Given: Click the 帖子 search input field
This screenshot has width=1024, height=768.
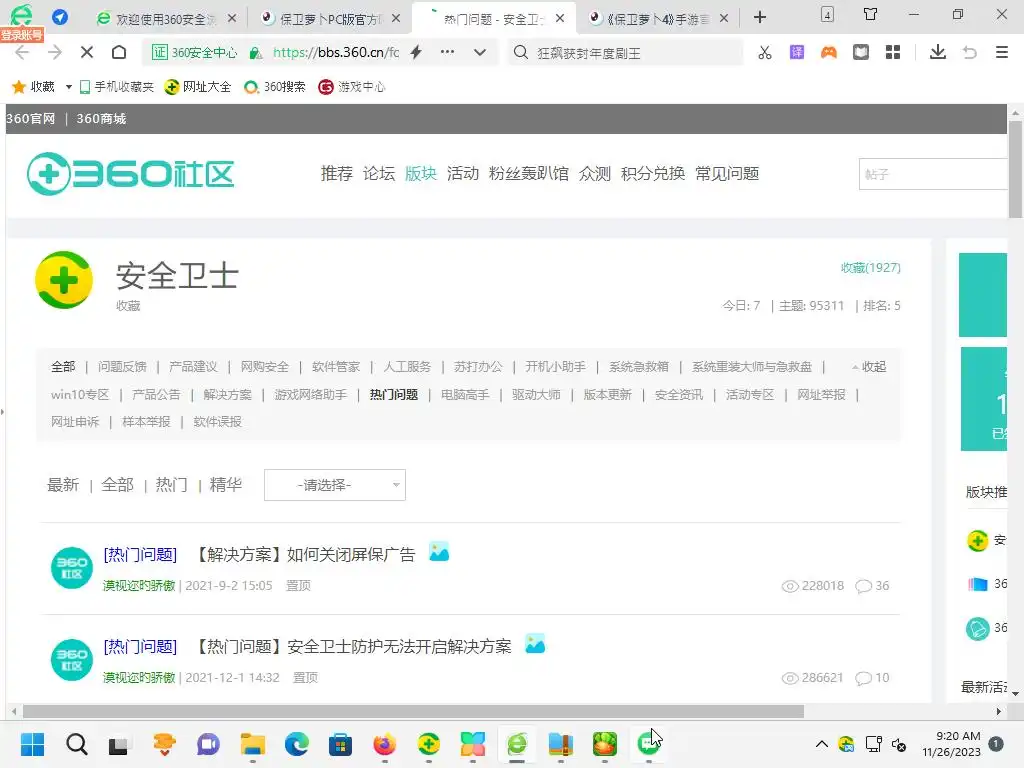Looking at the screenshot, I should coord(933,174).
